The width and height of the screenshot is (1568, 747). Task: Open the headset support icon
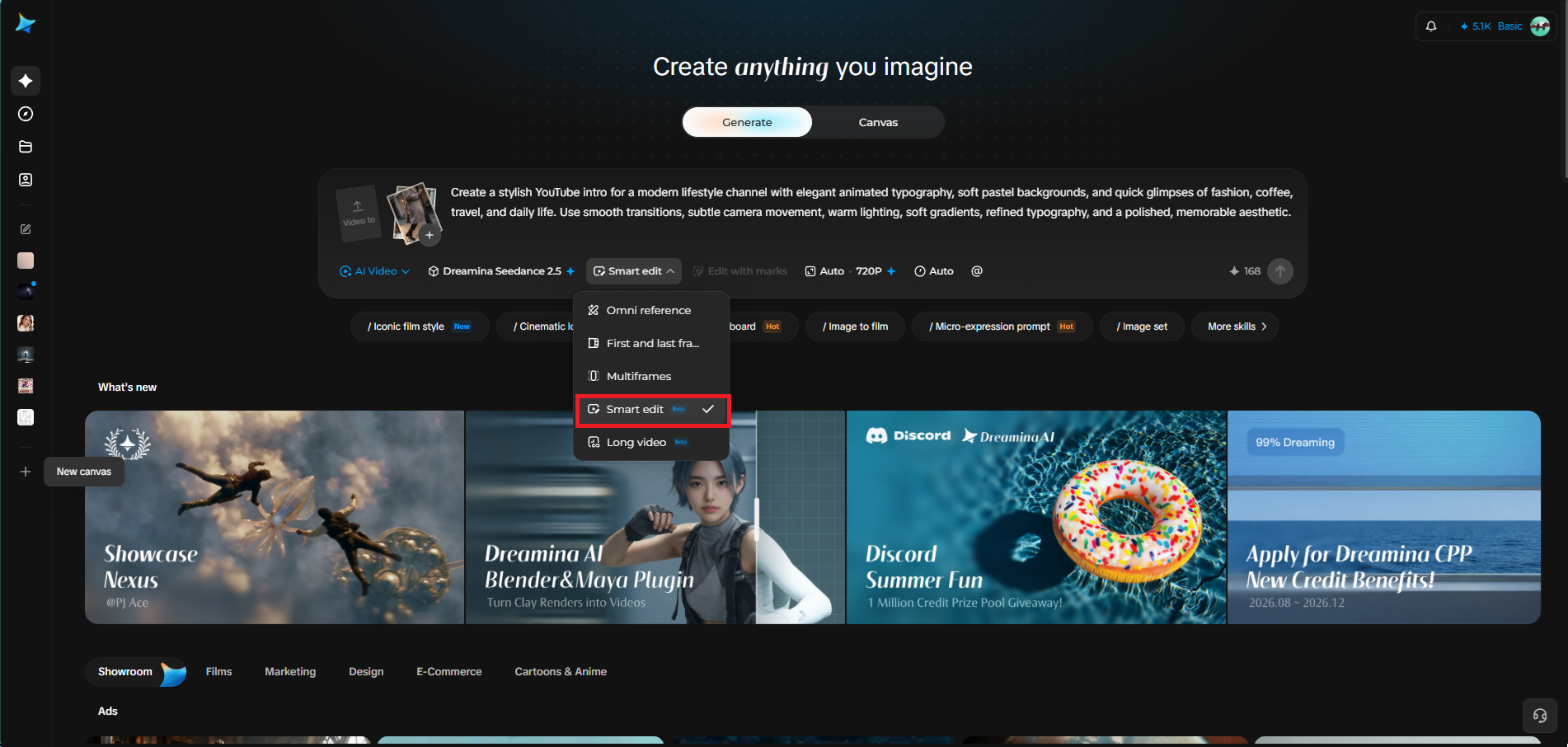(1539, 716)
